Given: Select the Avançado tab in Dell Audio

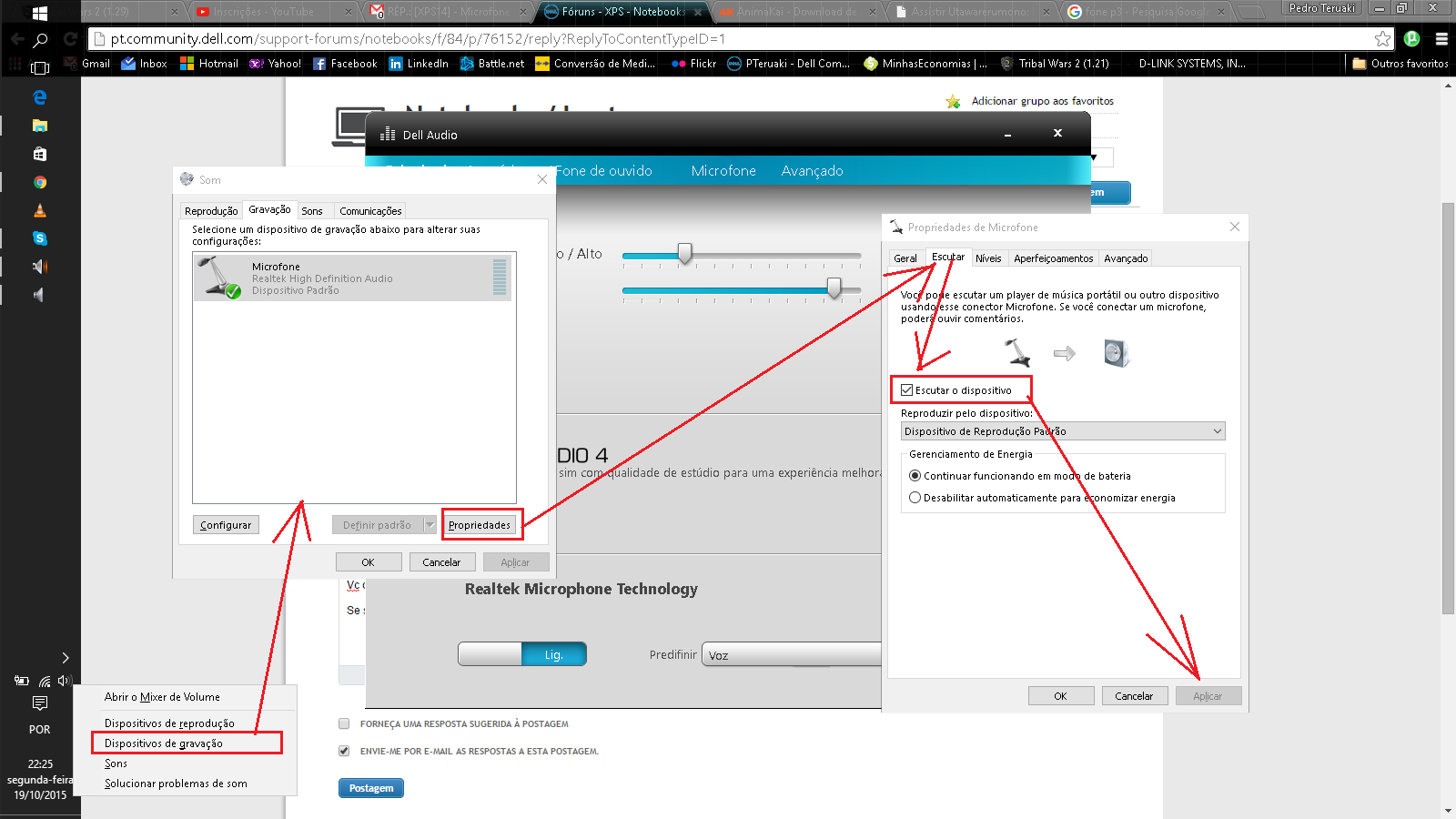Looking at the screenshot, I should tap(812, 171).
